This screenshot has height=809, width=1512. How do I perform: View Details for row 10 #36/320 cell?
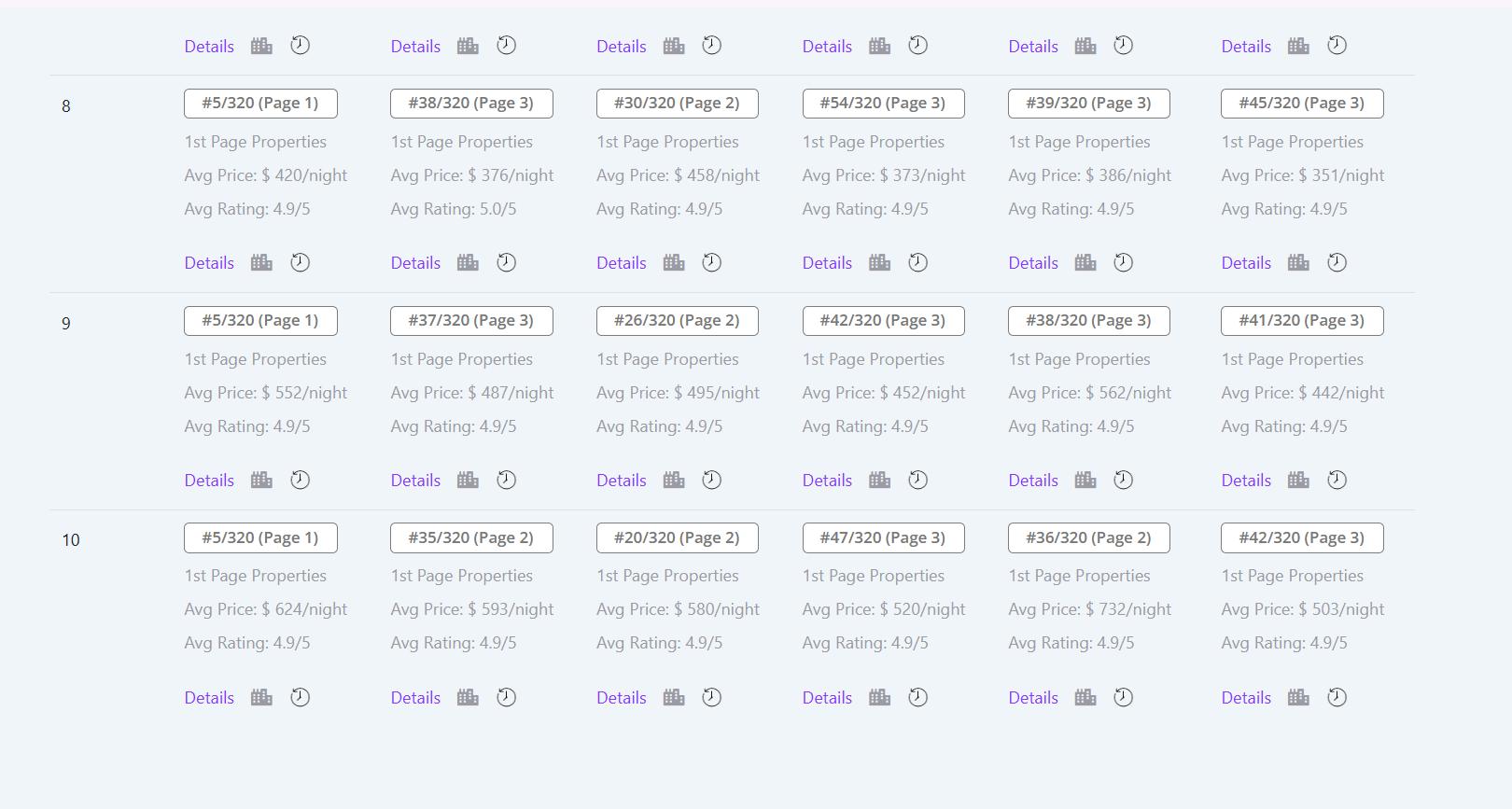(1033, 698)
